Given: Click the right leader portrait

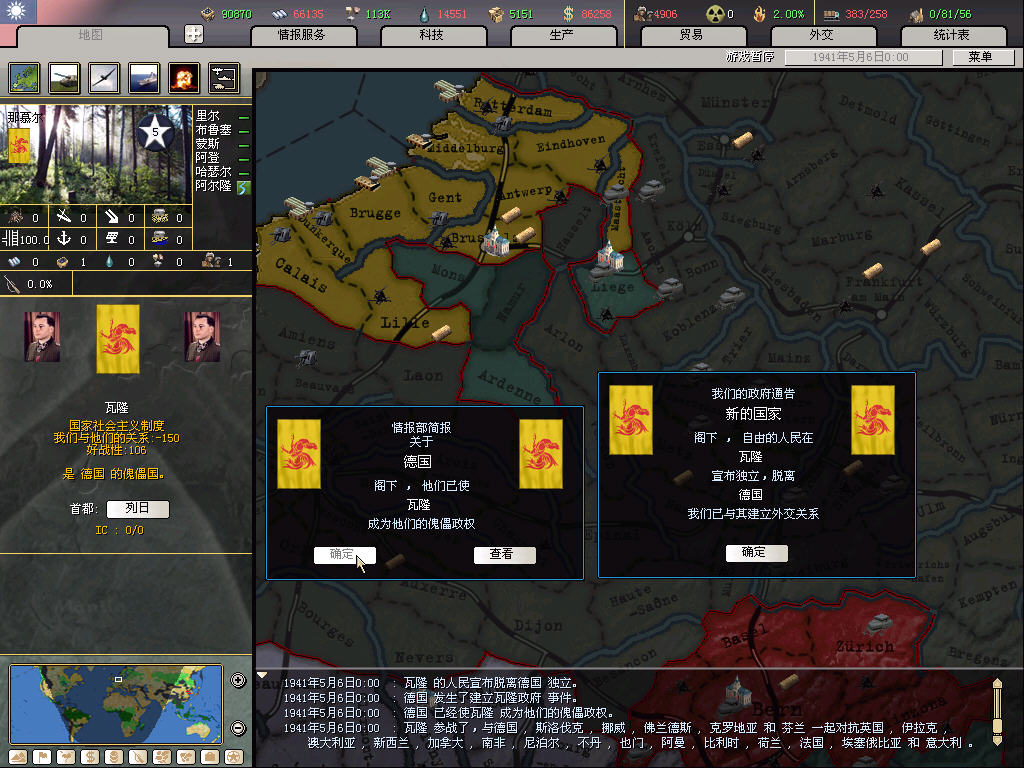Looking at the screenshot, I should pyautogui.click(x=202, y=337).
